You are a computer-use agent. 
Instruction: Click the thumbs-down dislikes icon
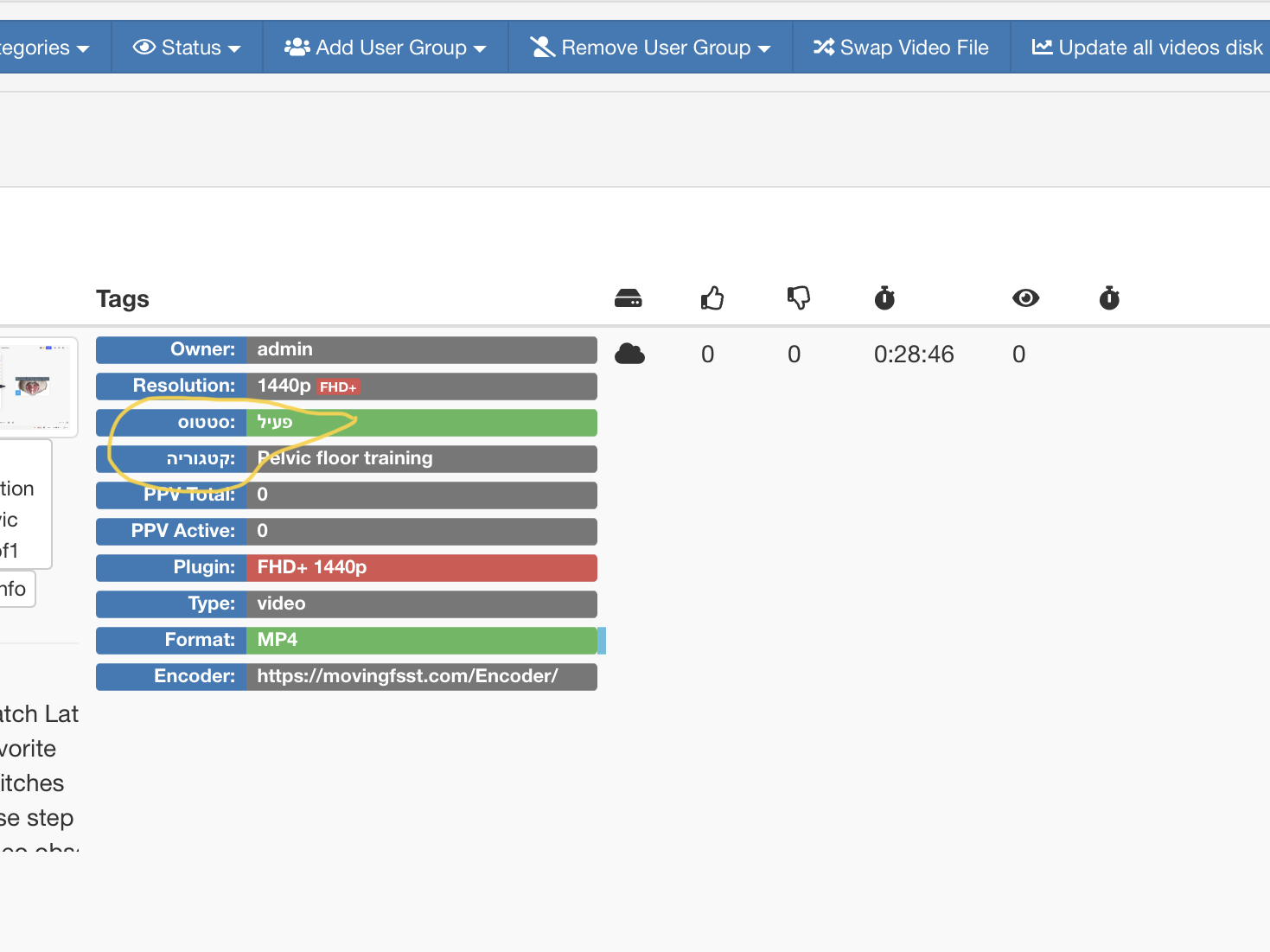coord(798,298)
